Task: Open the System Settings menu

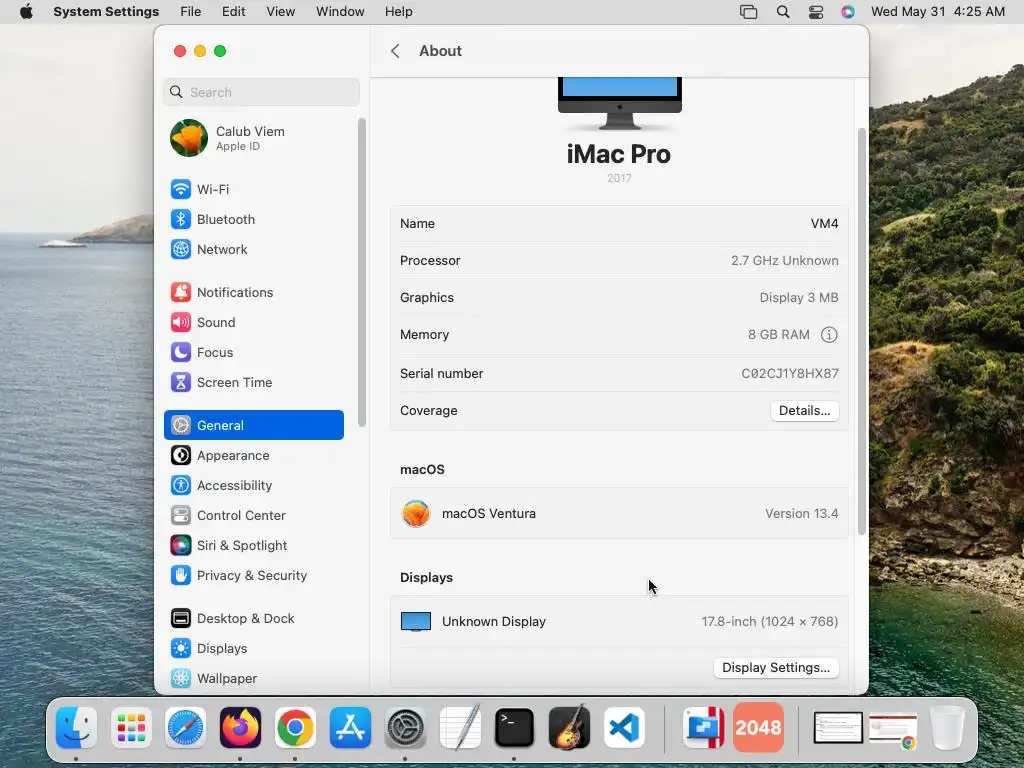Action: pyautogui.click(x=106, y=12)
